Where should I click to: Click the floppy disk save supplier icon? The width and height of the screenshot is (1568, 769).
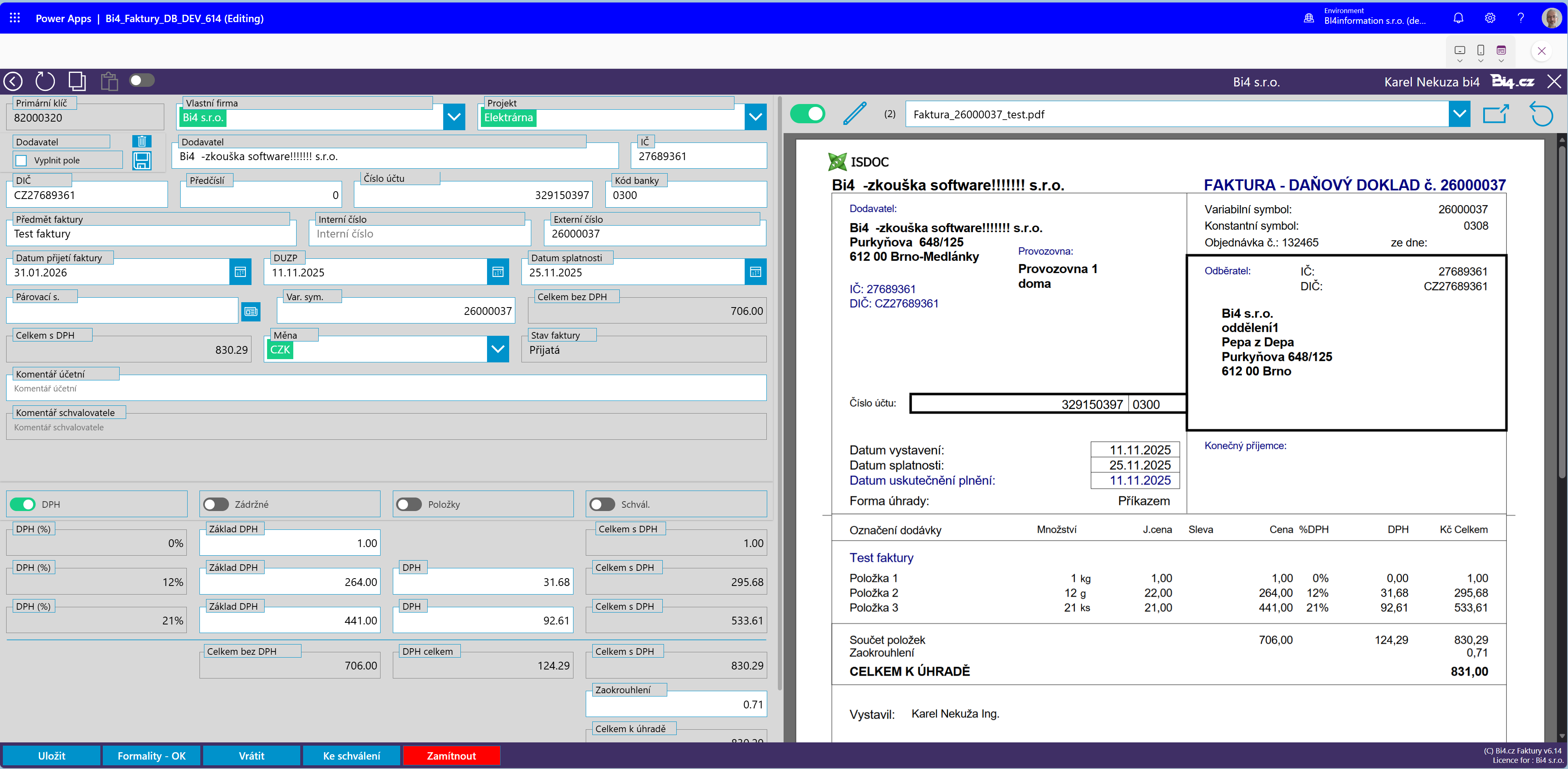[141, 161]
